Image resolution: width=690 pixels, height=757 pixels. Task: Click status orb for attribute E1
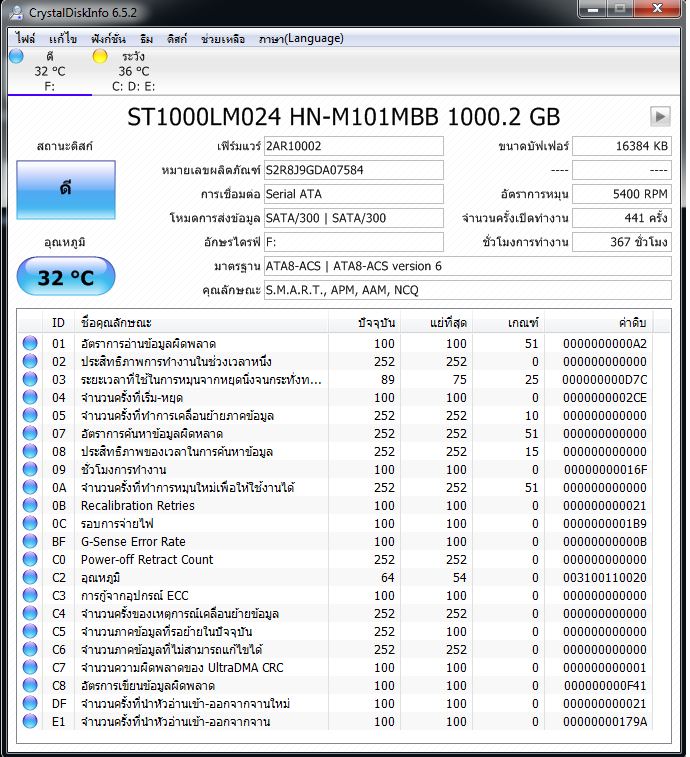coord(30,721)
